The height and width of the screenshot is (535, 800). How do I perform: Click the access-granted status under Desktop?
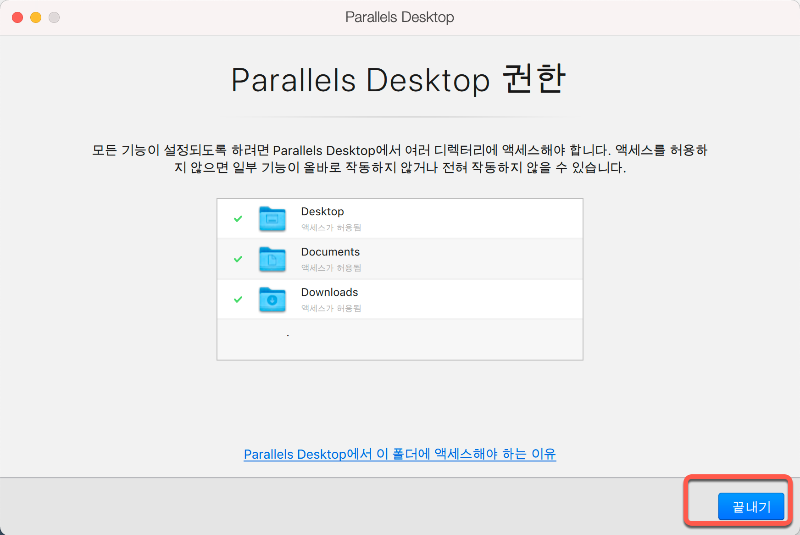point(331,227)
